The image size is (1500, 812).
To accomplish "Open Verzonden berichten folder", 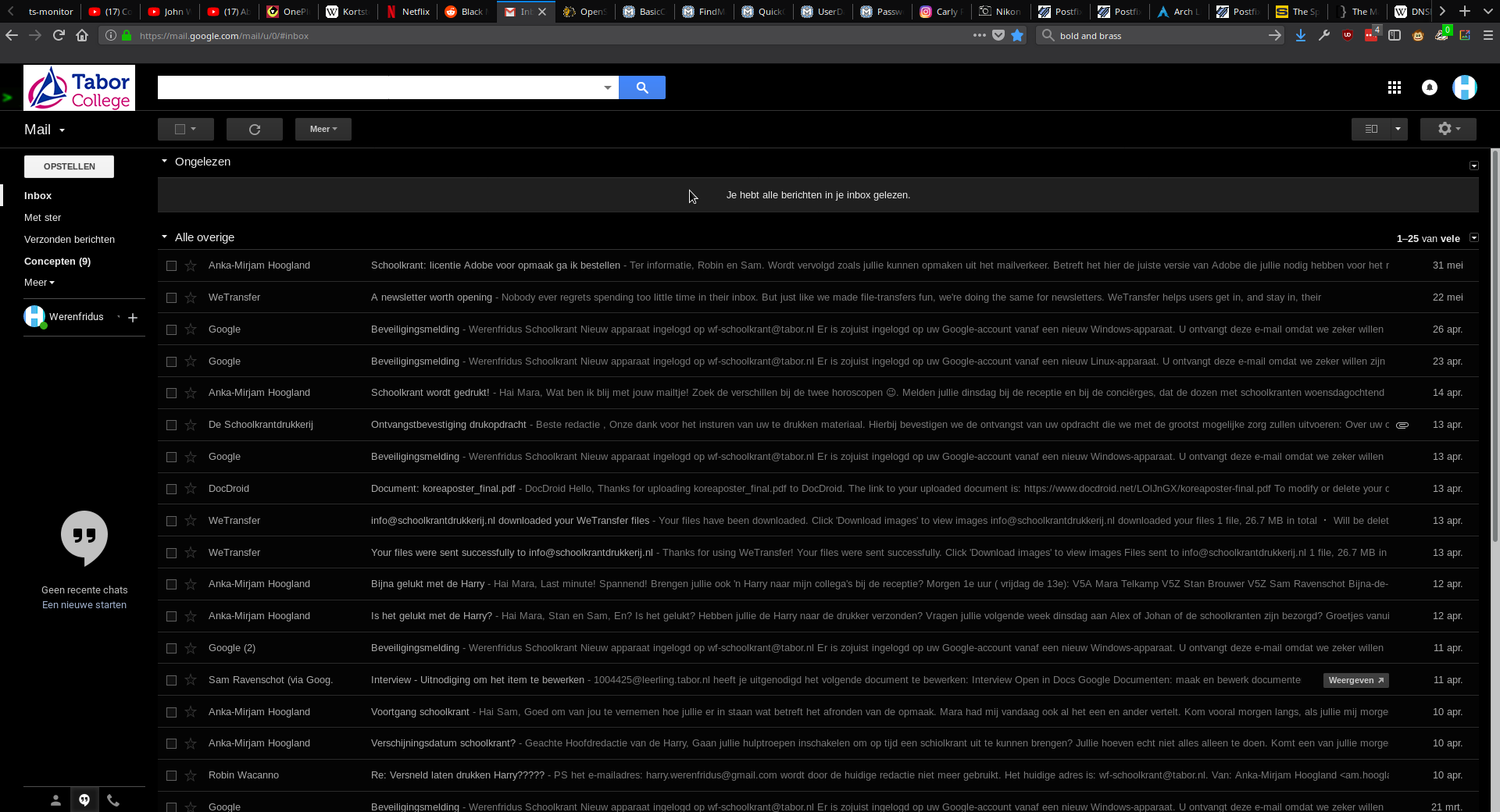I will click(x=70, y=240).
